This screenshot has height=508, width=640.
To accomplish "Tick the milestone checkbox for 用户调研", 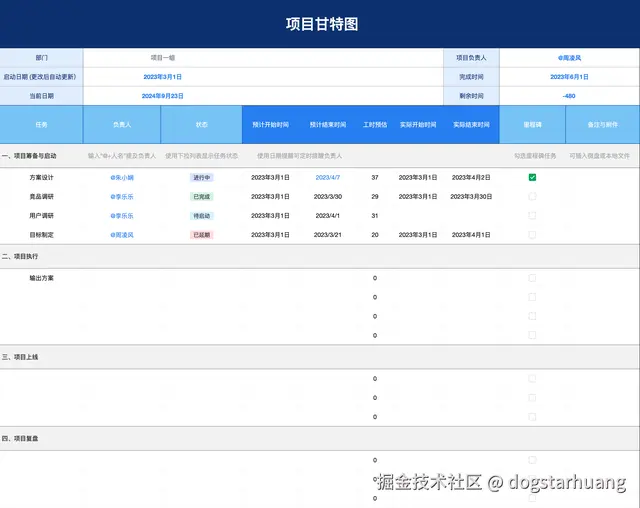I will pos(532,215).
